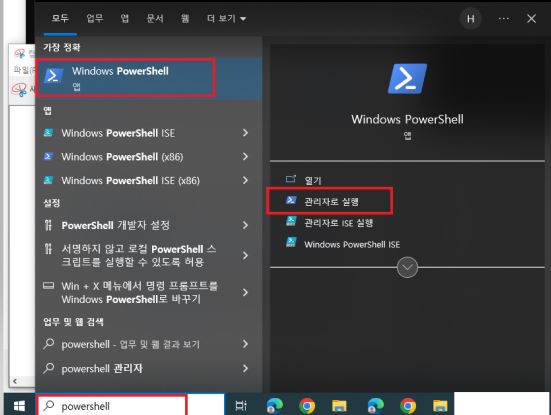Click the H account avatar

471,19
